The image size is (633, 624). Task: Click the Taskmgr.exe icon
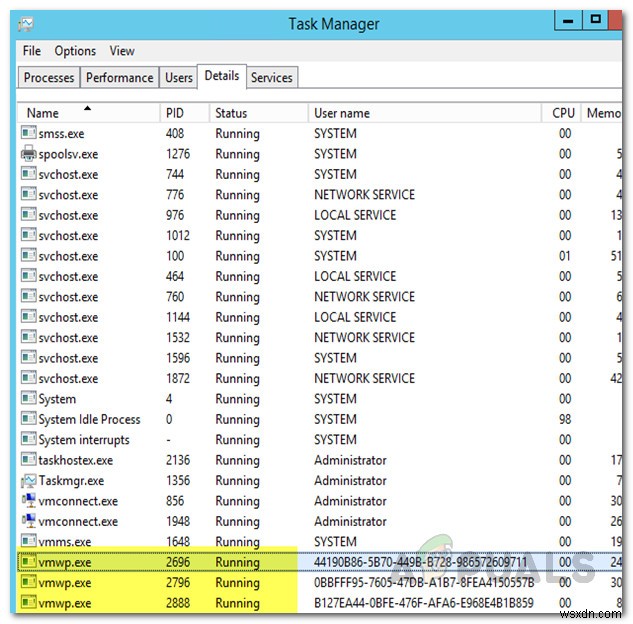coord(28,480)
